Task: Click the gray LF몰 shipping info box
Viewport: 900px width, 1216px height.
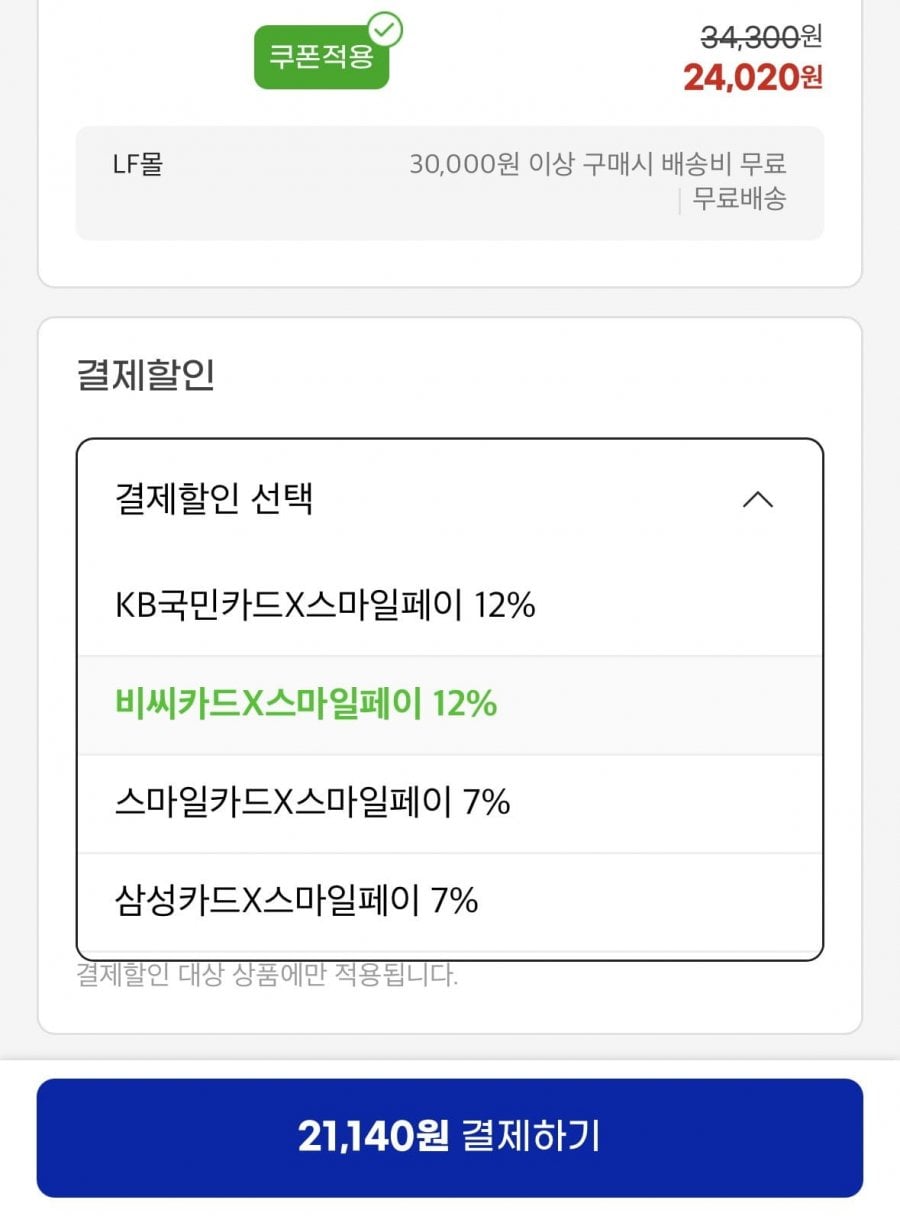Action: tap(450, 183)
